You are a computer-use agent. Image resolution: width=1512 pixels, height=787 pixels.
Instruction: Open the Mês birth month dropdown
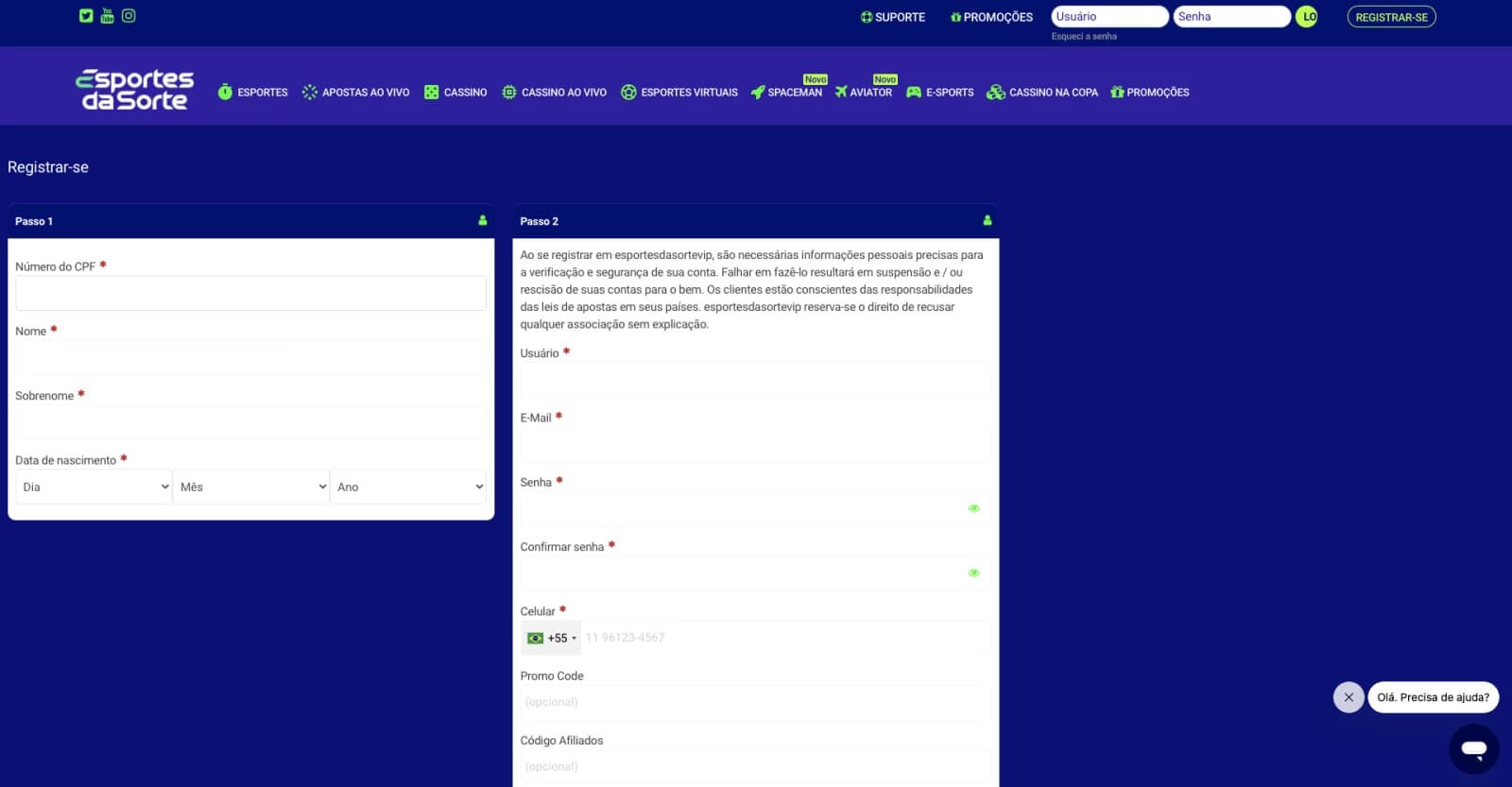tap(251, 487)
